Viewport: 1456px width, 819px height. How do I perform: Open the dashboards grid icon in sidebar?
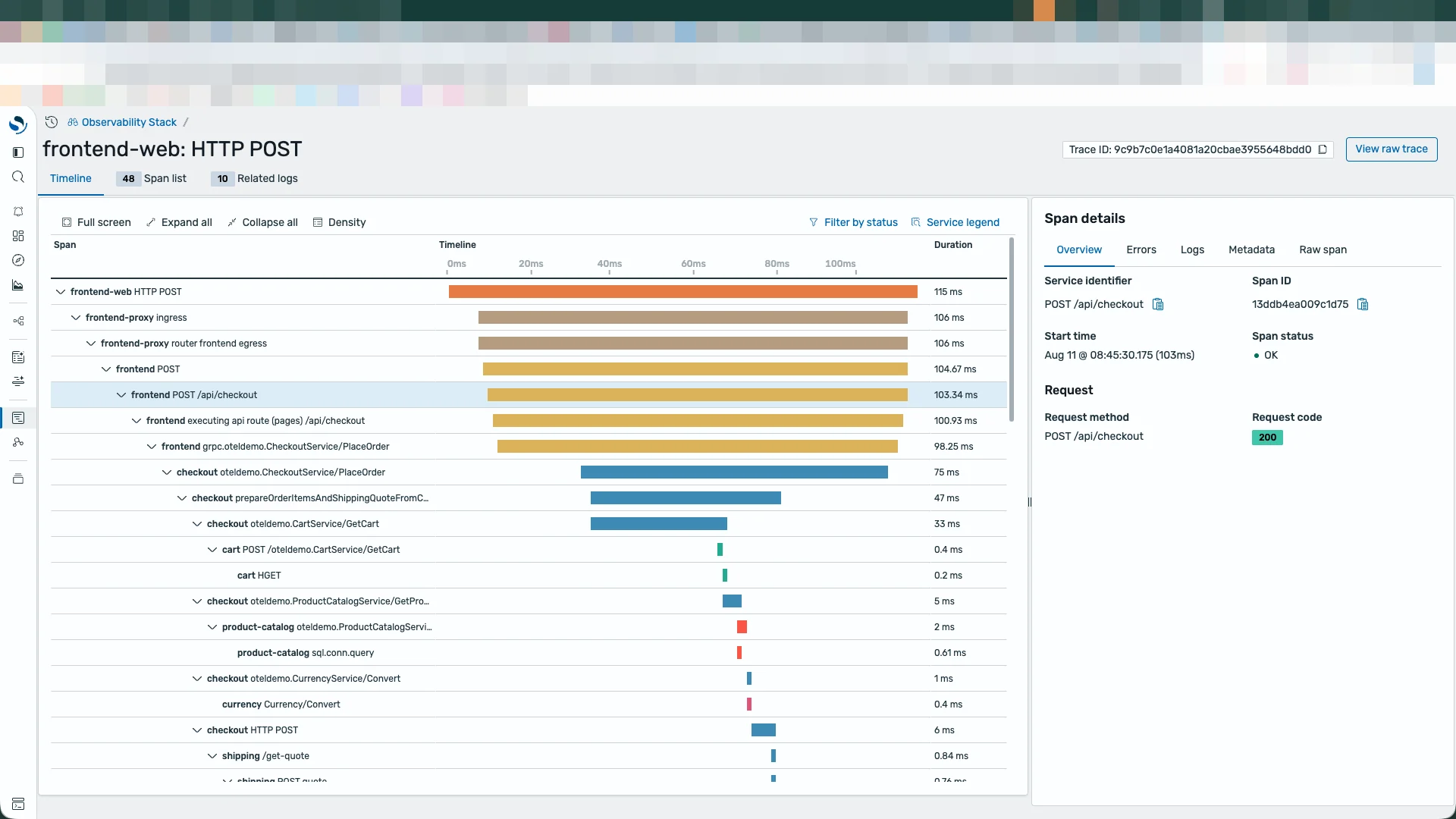18,236
